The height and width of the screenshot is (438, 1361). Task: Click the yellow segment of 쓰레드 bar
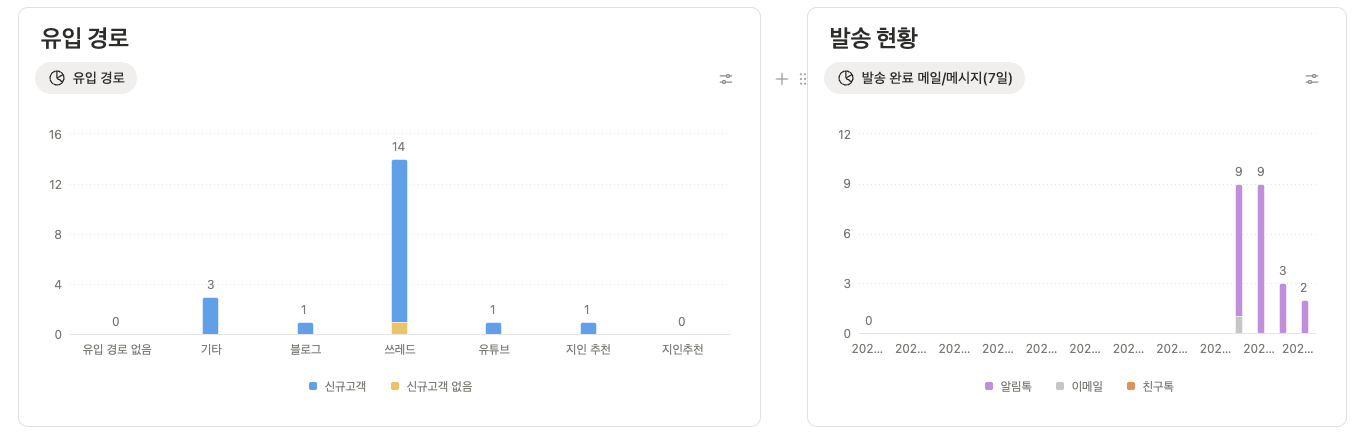click(x=399, y=328)
